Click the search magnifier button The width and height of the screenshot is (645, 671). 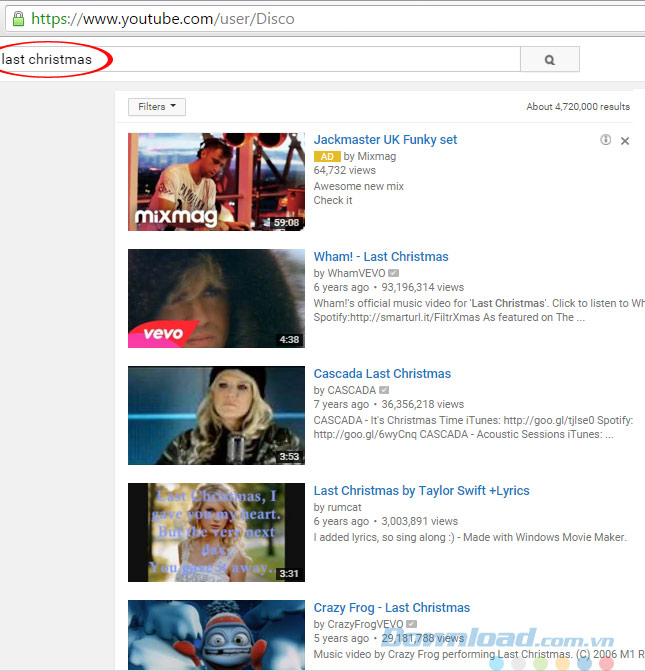[549, 60]
